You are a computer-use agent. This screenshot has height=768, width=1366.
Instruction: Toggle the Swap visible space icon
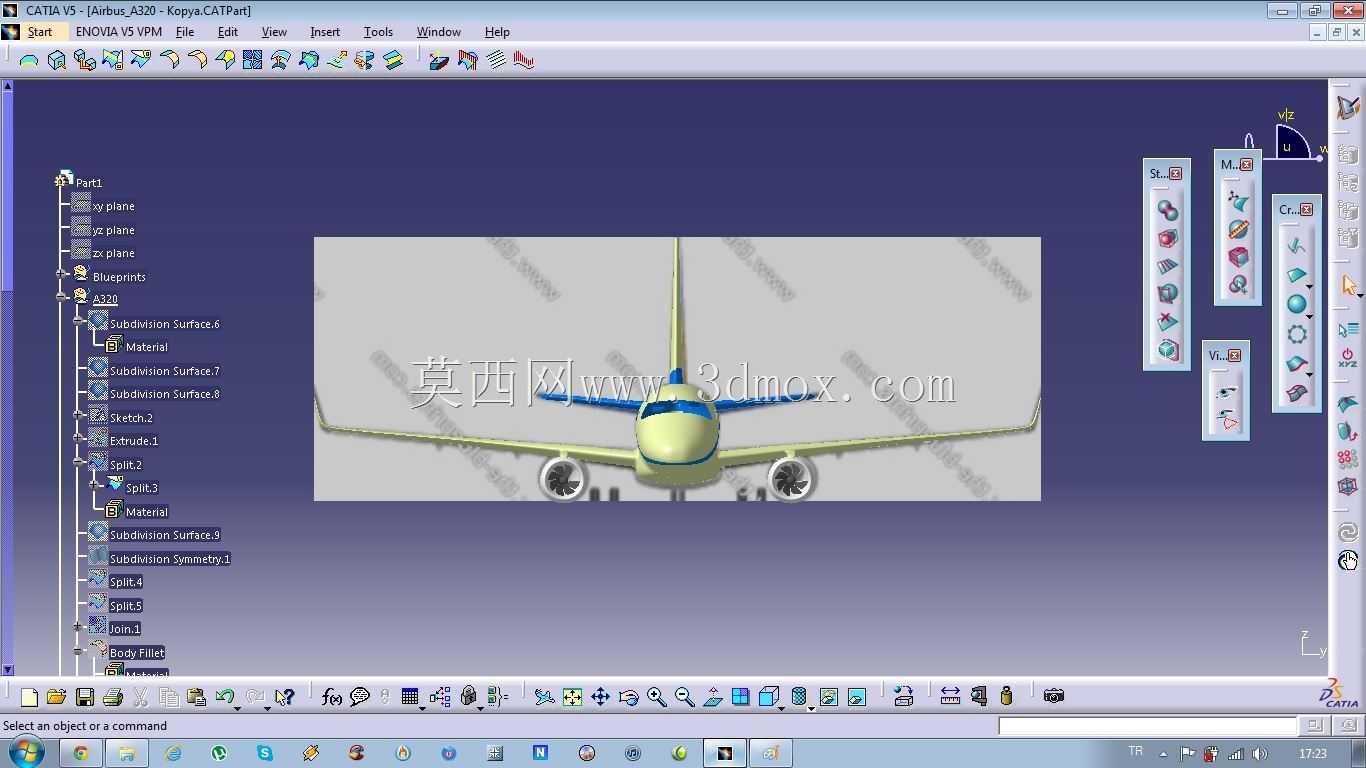click(x=856, y=697)
